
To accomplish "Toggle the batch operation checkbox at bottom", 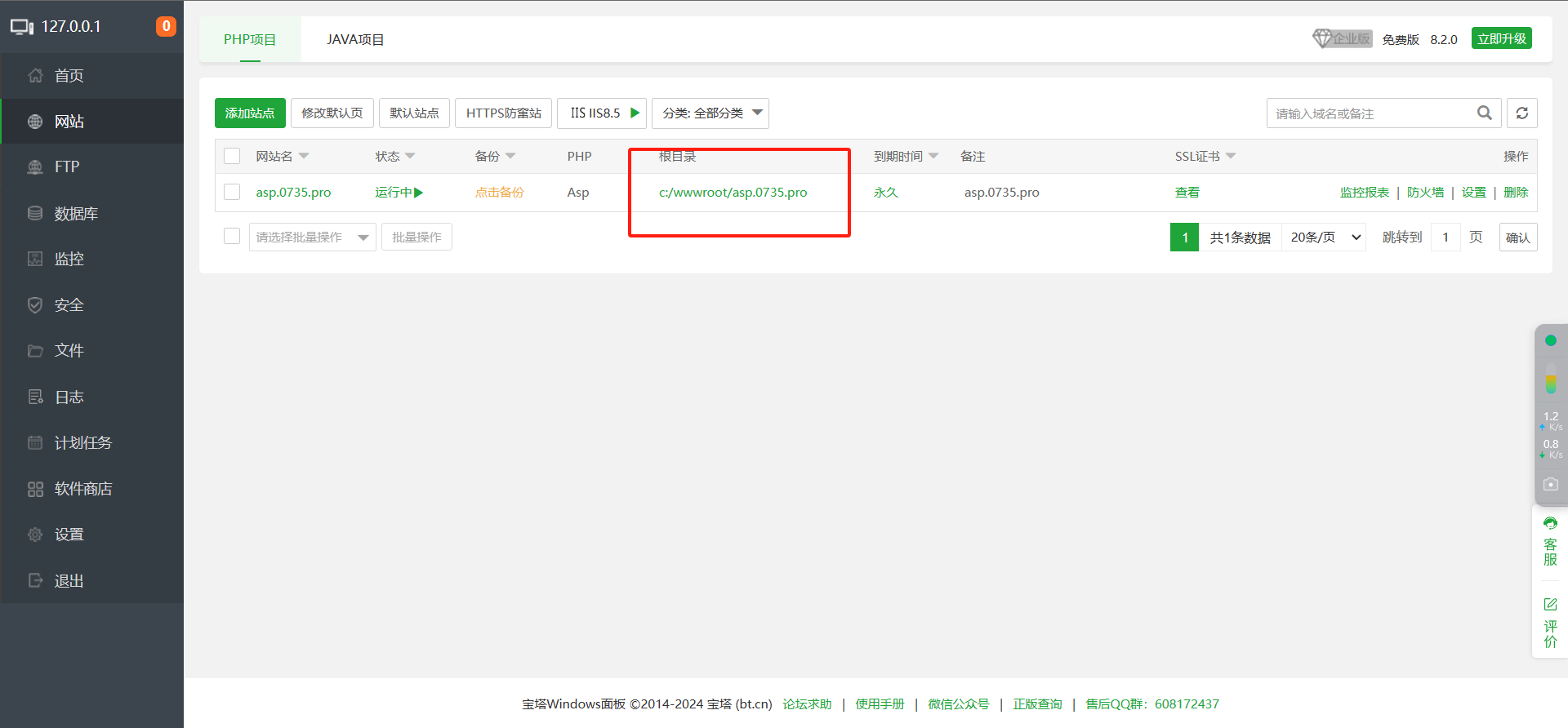I will 232,236.
